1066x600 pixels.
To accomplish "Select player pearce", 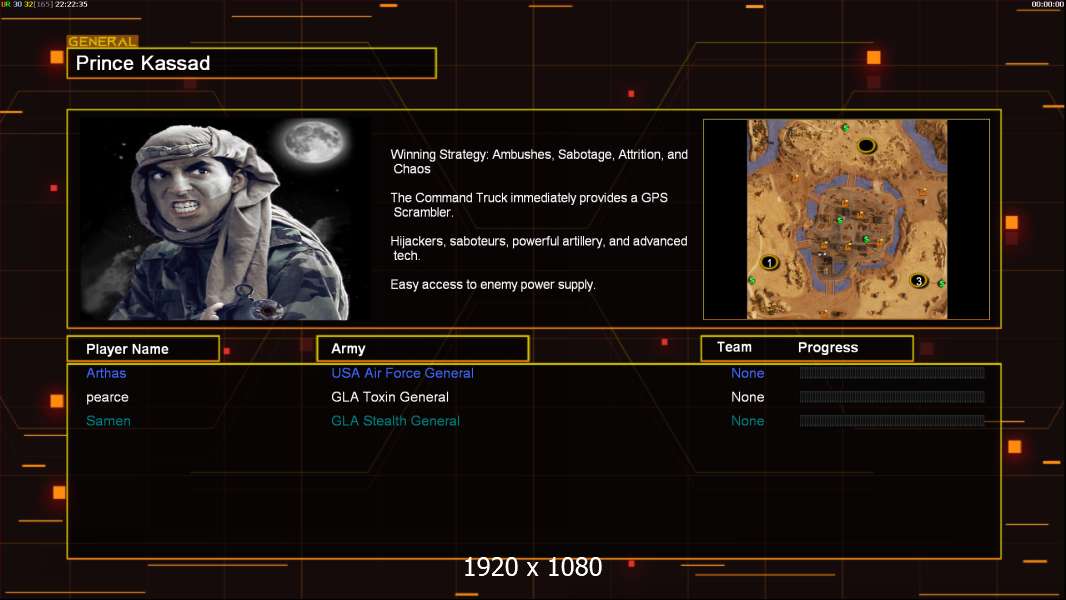I will point(107,397).
